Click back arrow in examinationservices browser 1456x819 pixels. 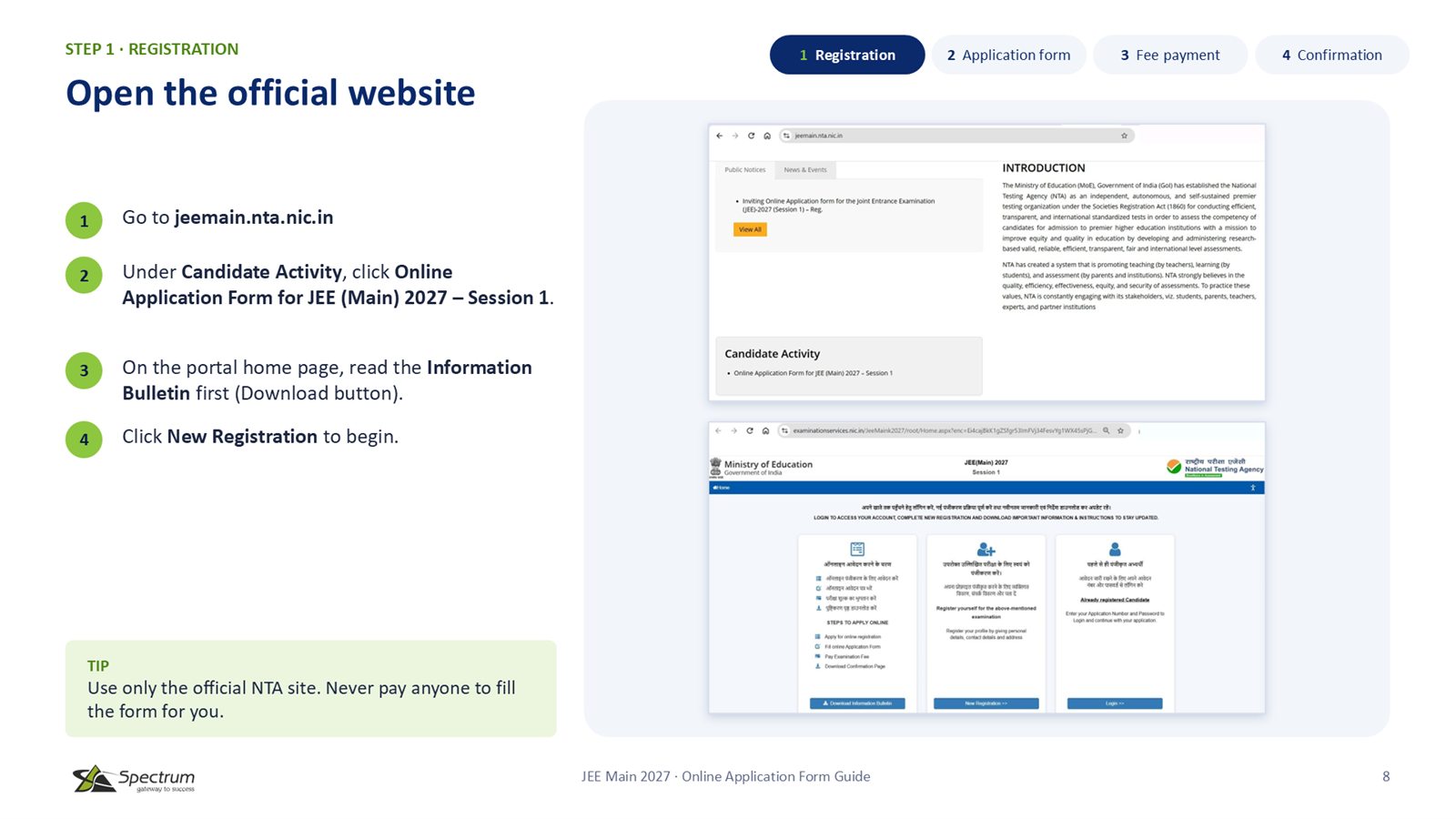pyautogui.click(x=718, y=430)
